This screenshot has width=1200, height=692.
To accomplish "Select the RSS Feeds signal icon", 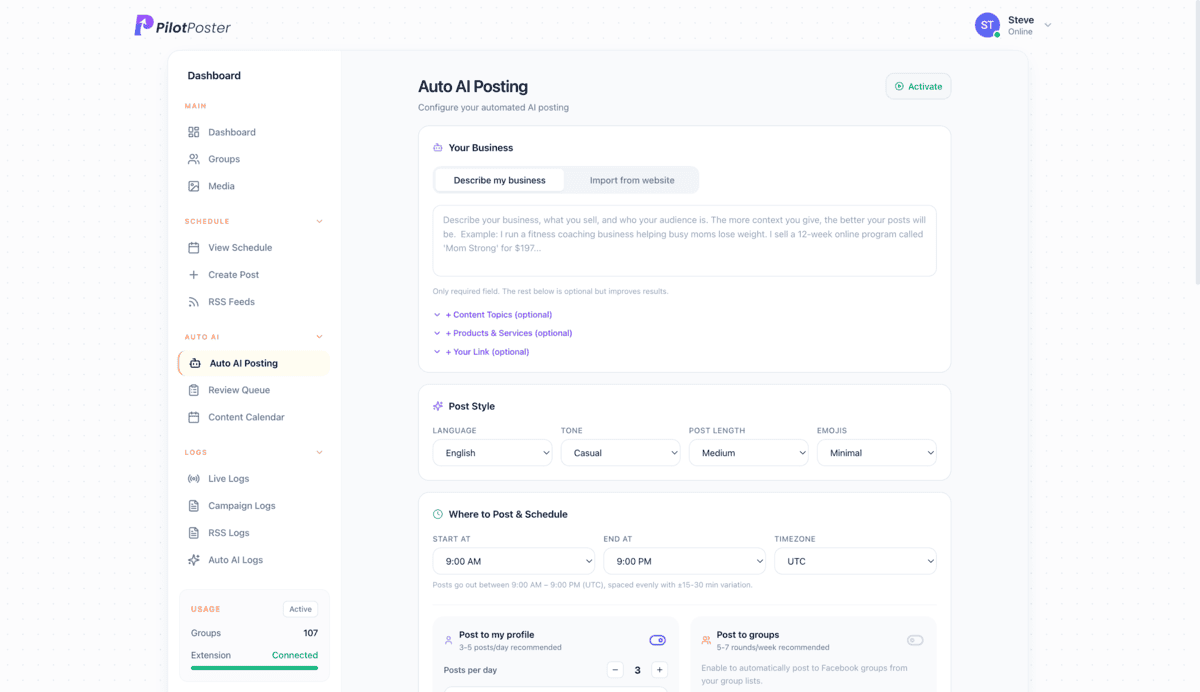I will tap(194, 301).
